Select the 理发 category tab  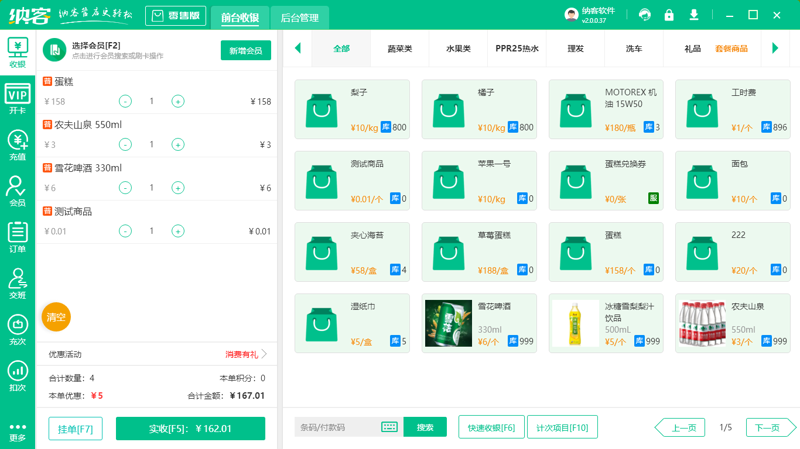click(575, 48)
